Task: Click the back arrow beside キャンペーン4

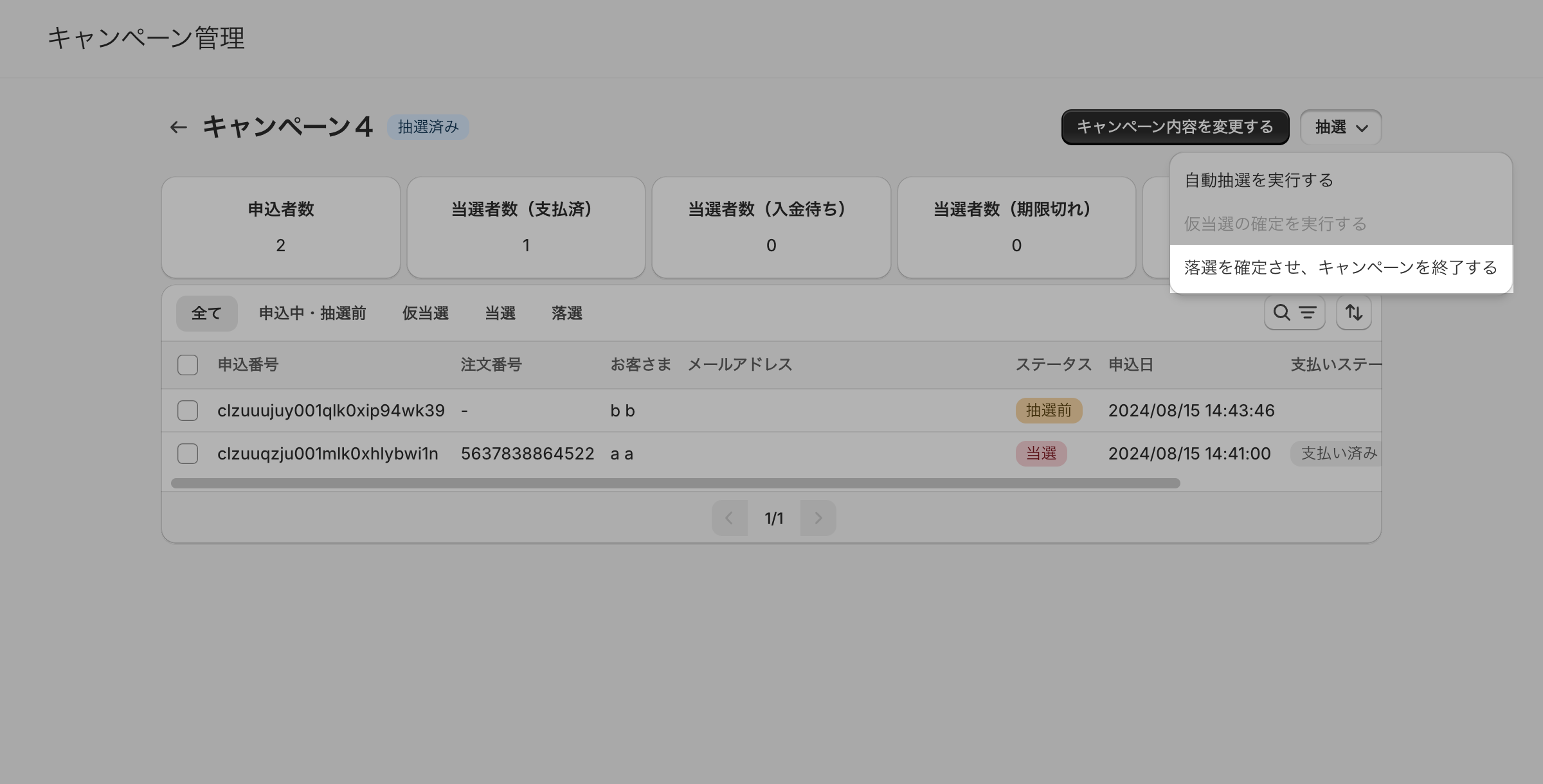Action: pos(178,127)
